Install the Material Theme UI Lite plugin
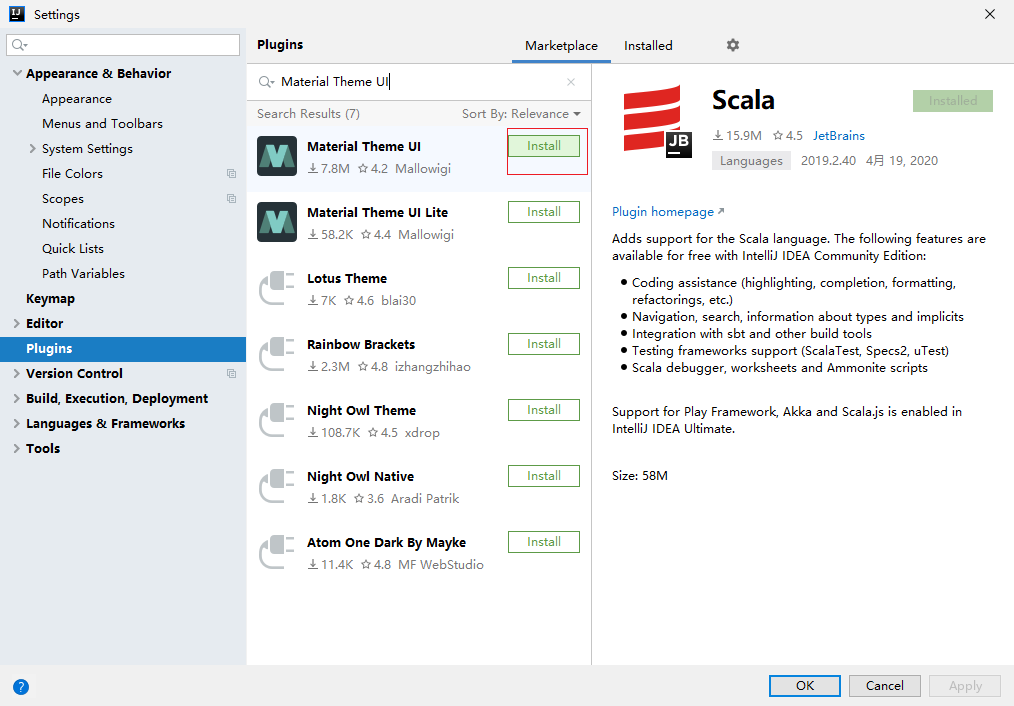1014x706 pixels. [x=544, y=212]
